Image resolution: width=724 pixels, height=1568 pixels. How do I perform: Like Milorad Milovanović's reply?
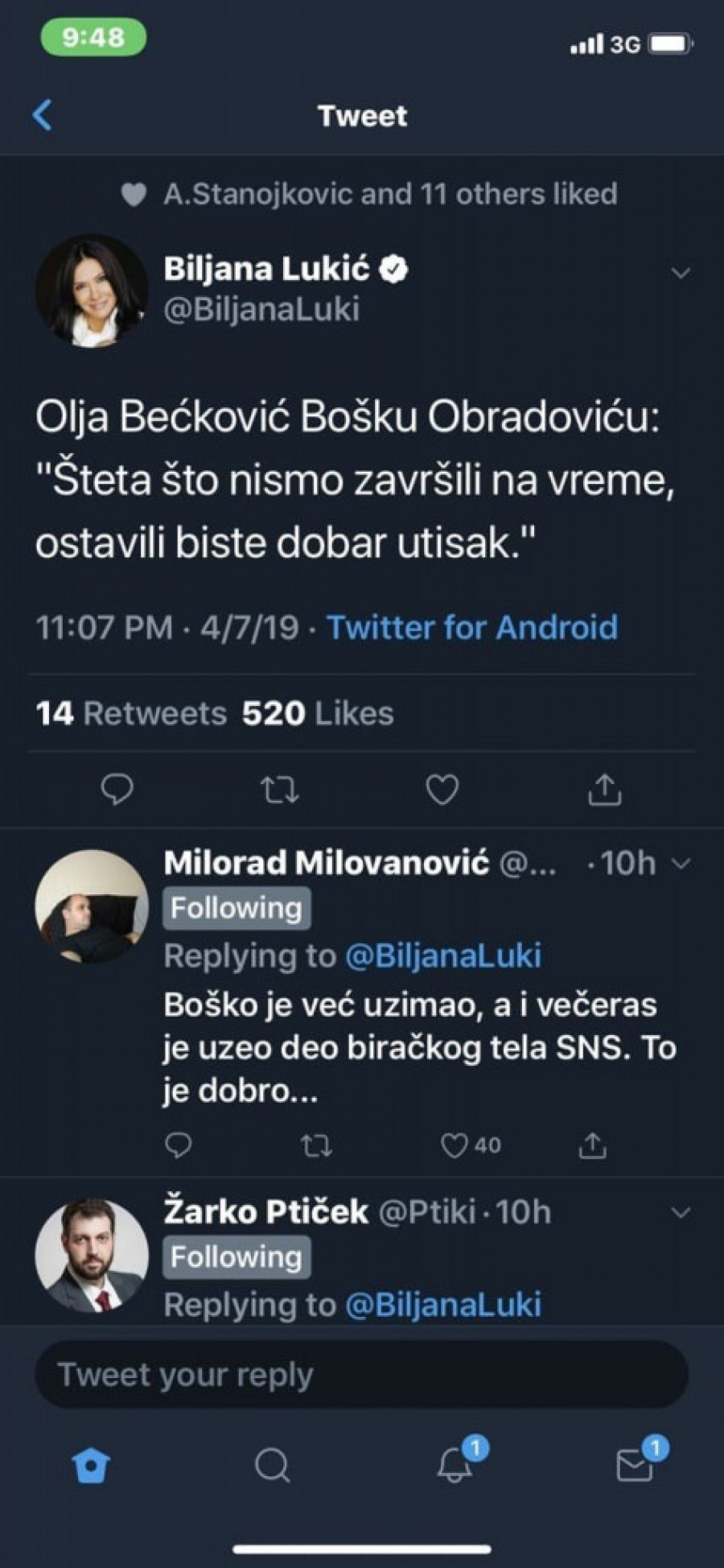pyautogui.click(x=455, y=1145)
